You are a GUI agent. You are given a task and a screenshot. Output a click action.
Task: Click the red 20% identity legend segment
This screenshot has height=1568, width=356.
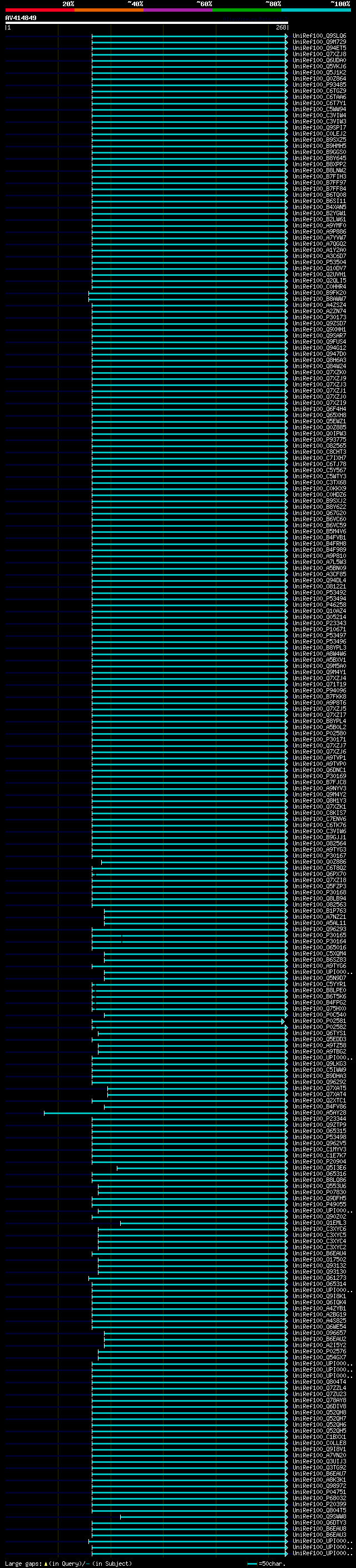coord(40,10)
